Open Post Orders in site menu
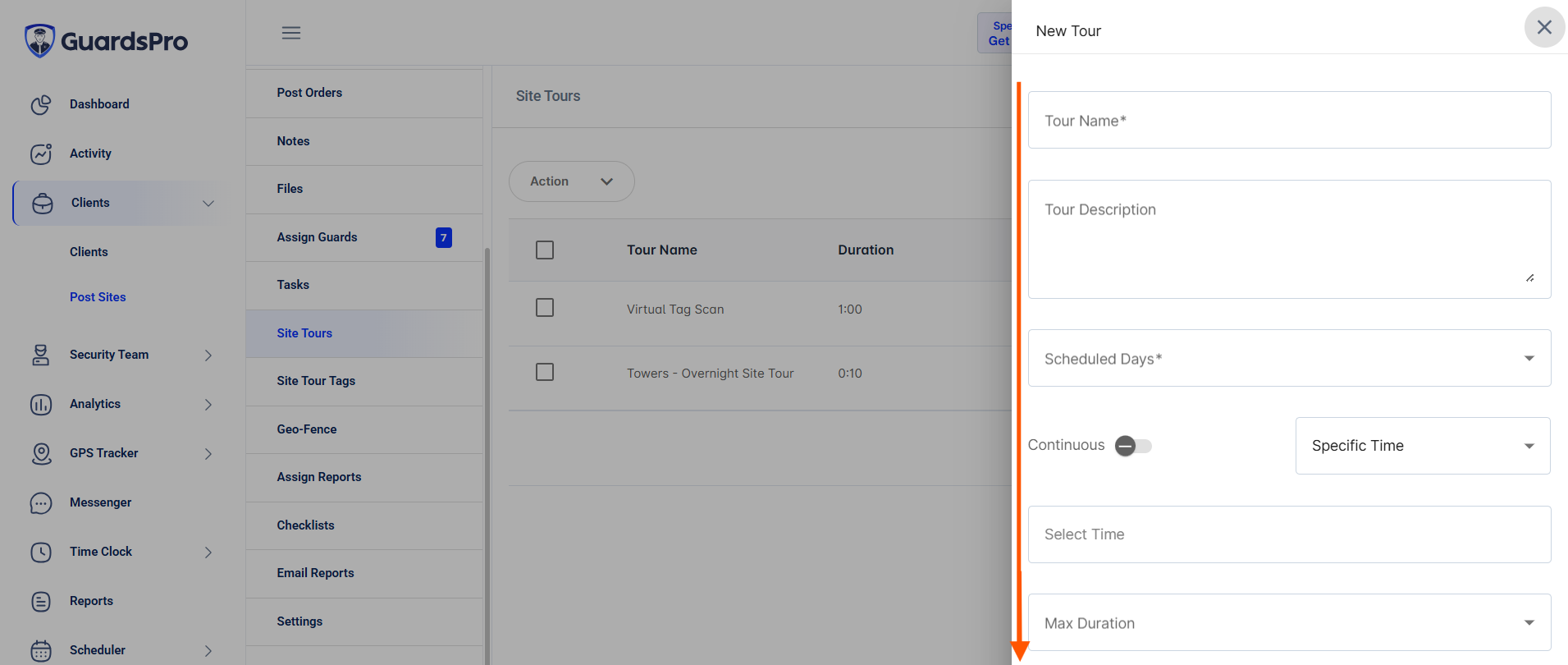The image size is (1568, 665). tap(364, 93)
